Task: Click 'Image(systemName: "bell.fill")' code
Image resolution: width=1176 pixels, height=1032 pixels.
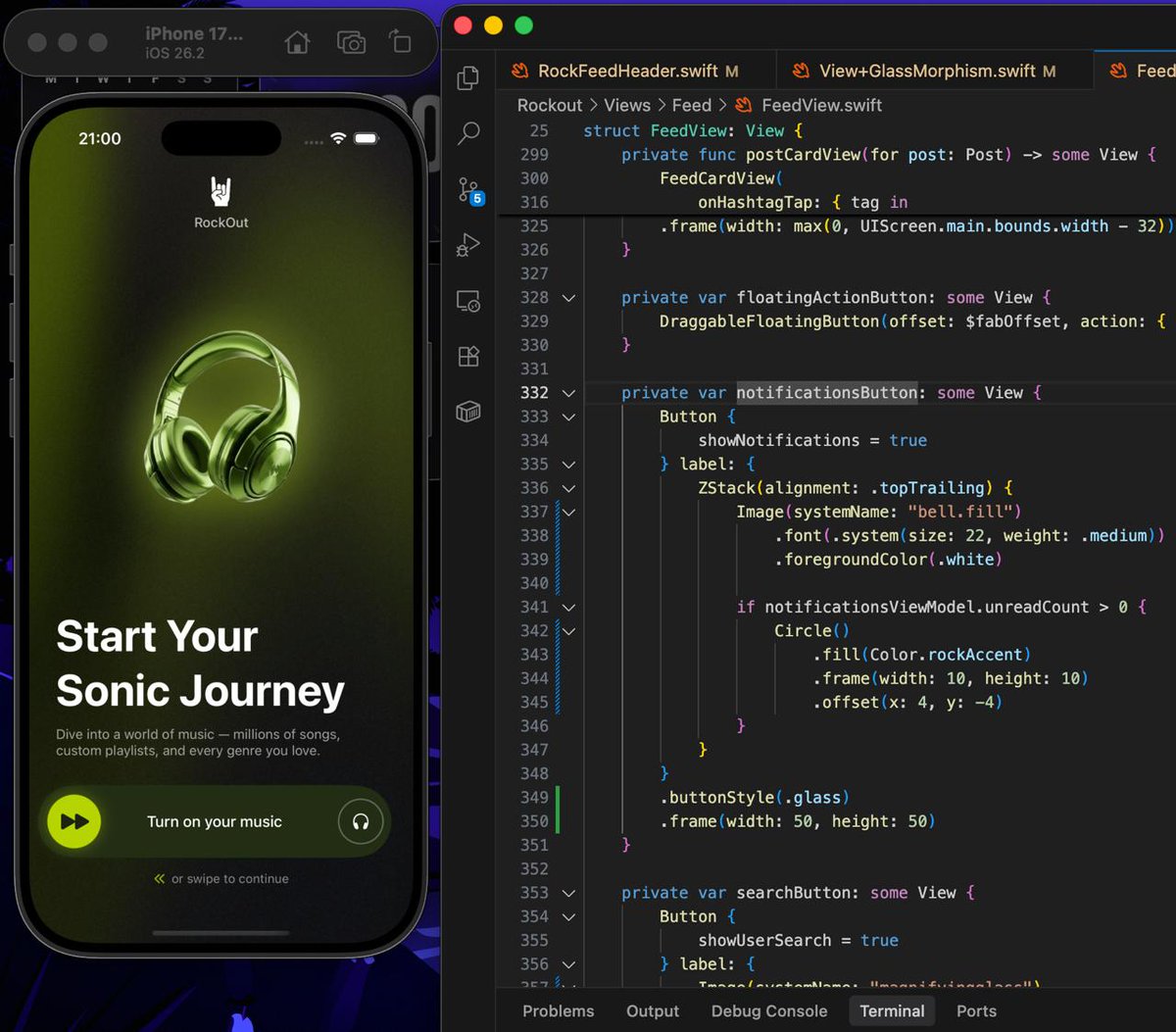Action: tap(879, 512)
